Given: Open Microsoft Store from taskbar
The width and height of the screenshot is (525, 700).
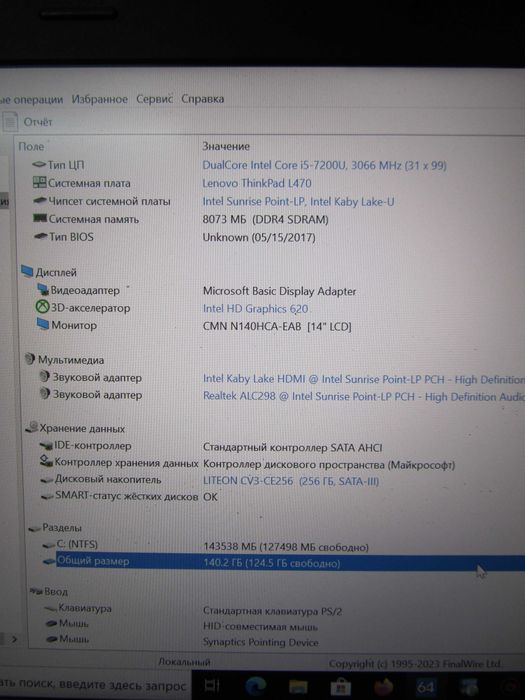Looking at the screenshot, I should click(340, 687).
